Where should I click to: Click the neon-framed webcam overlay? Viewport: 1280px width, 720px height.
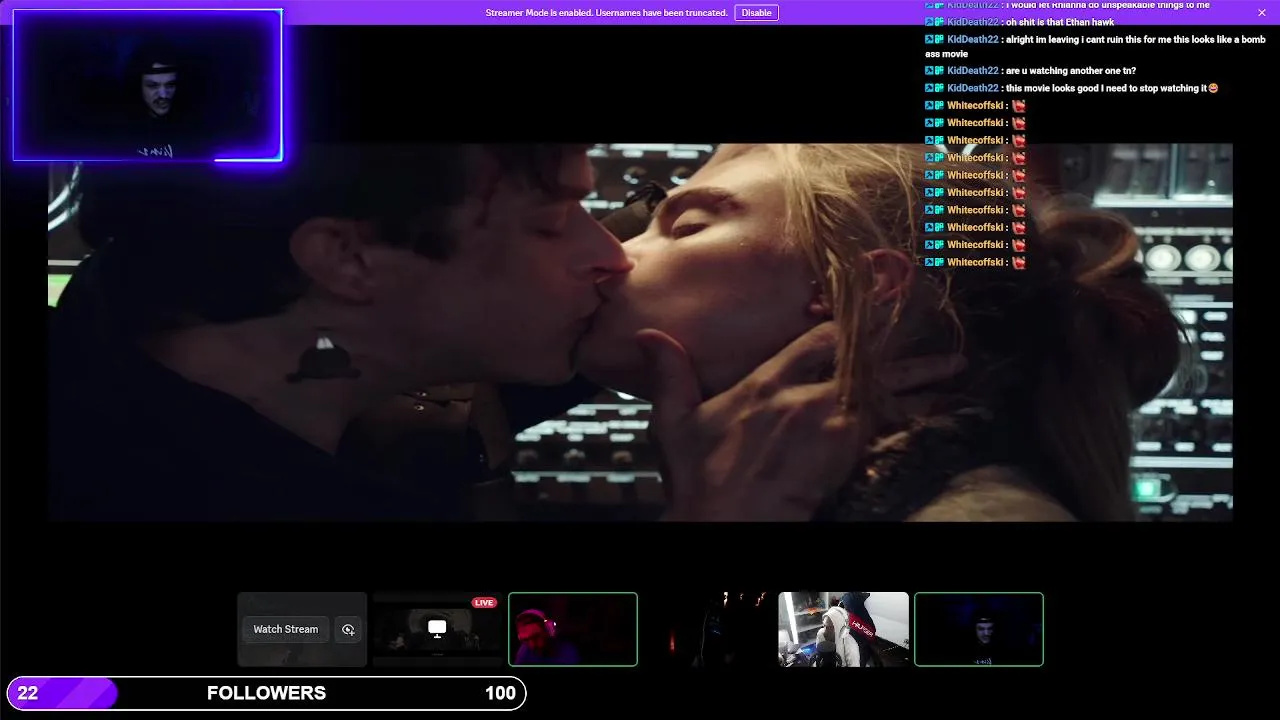pyautogui.click(x=148, y=85)
